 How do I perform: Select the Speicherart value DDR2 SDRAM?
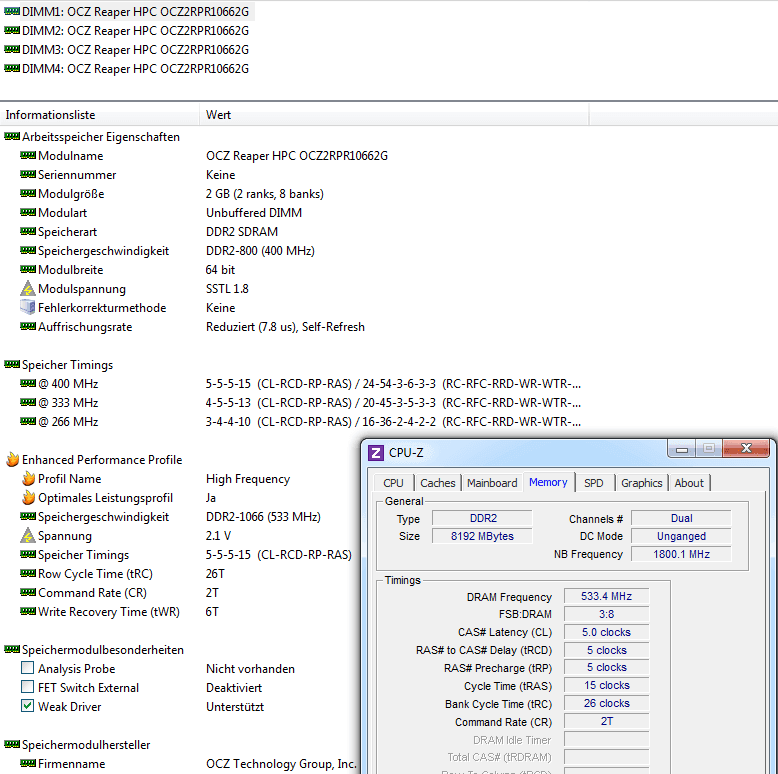(242, 232)
